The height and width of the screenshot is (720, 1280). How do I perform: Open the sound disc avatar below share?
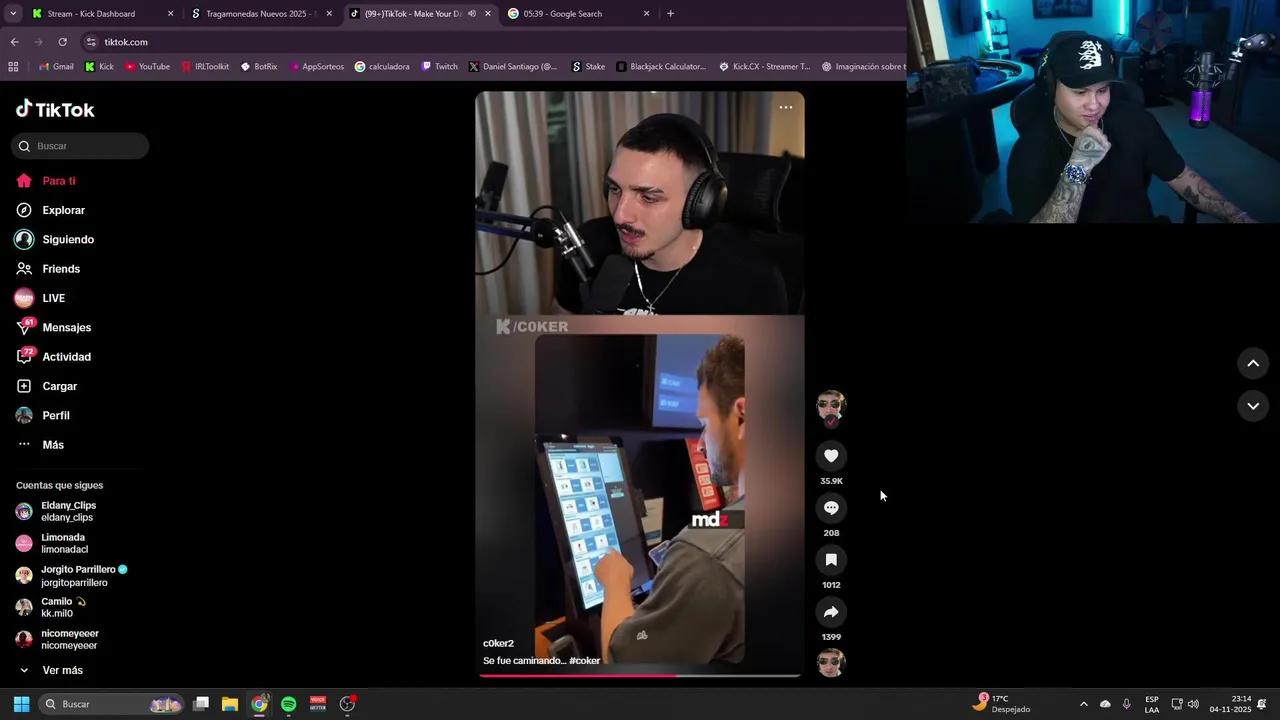tap(831, 663)
